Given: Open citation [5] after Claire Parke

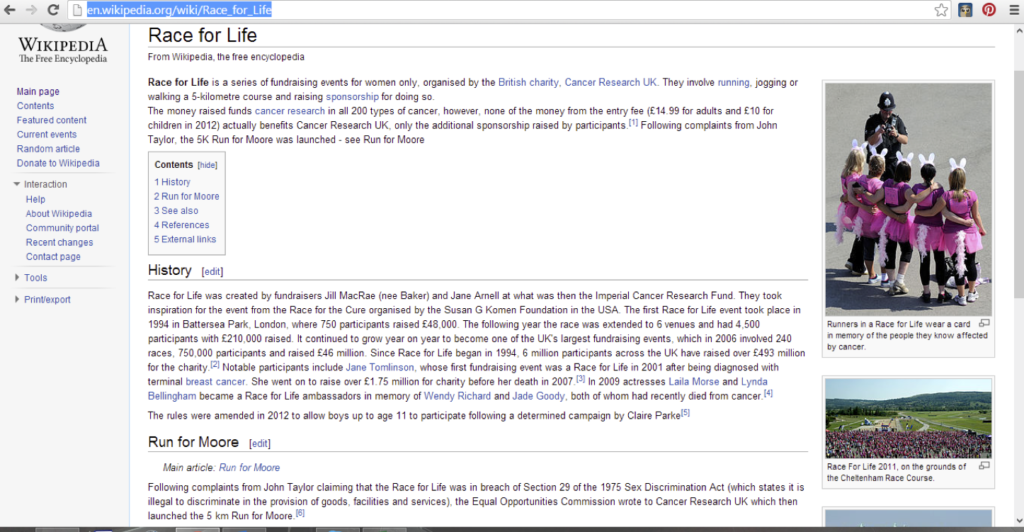Looking at the screenshot, I should pos(685,413).
